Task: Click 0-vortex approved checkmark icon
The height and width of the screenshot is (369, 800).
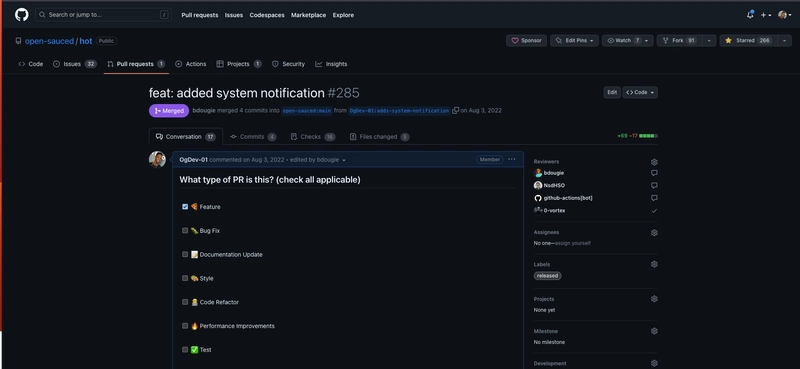Action: coord(654,210)
